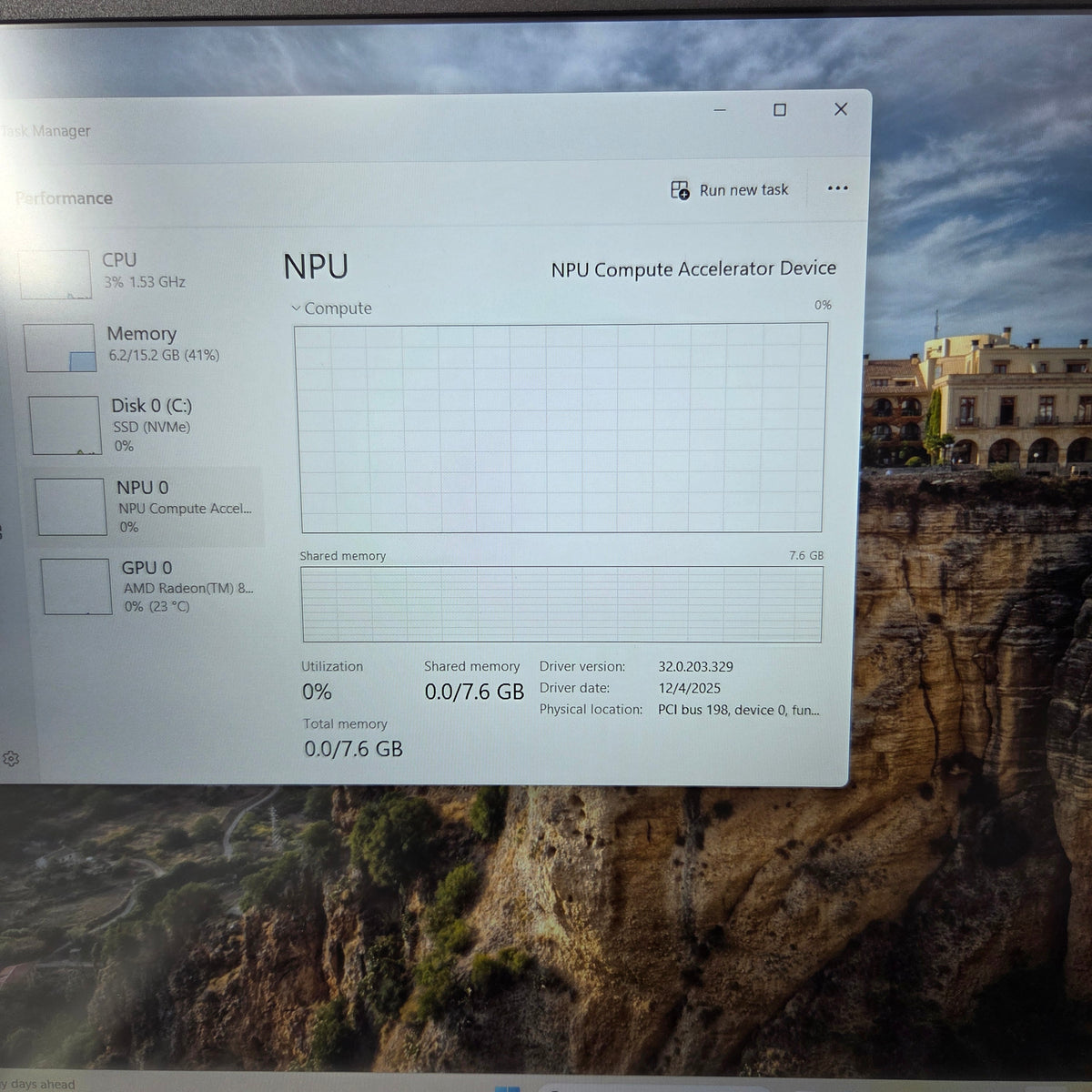Select the GPU 0 AMD Radeon entry
Image resolution: width=1092 pixels, height=1092 pixels.
tap(150, 587)
